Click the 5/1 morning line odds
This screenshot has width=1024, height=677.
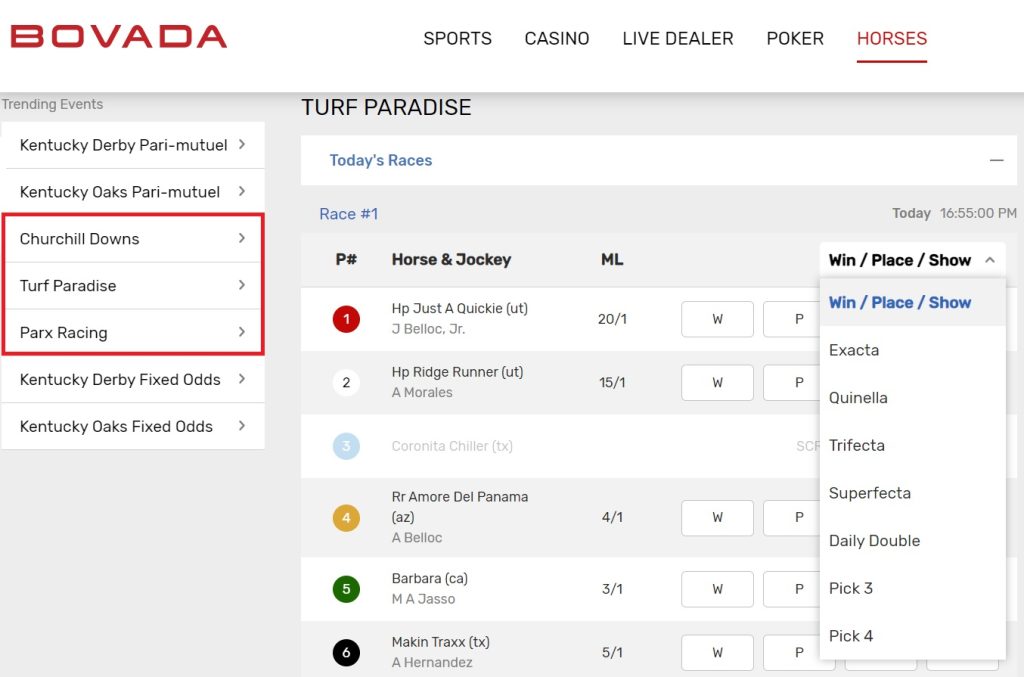pos(612,652)
